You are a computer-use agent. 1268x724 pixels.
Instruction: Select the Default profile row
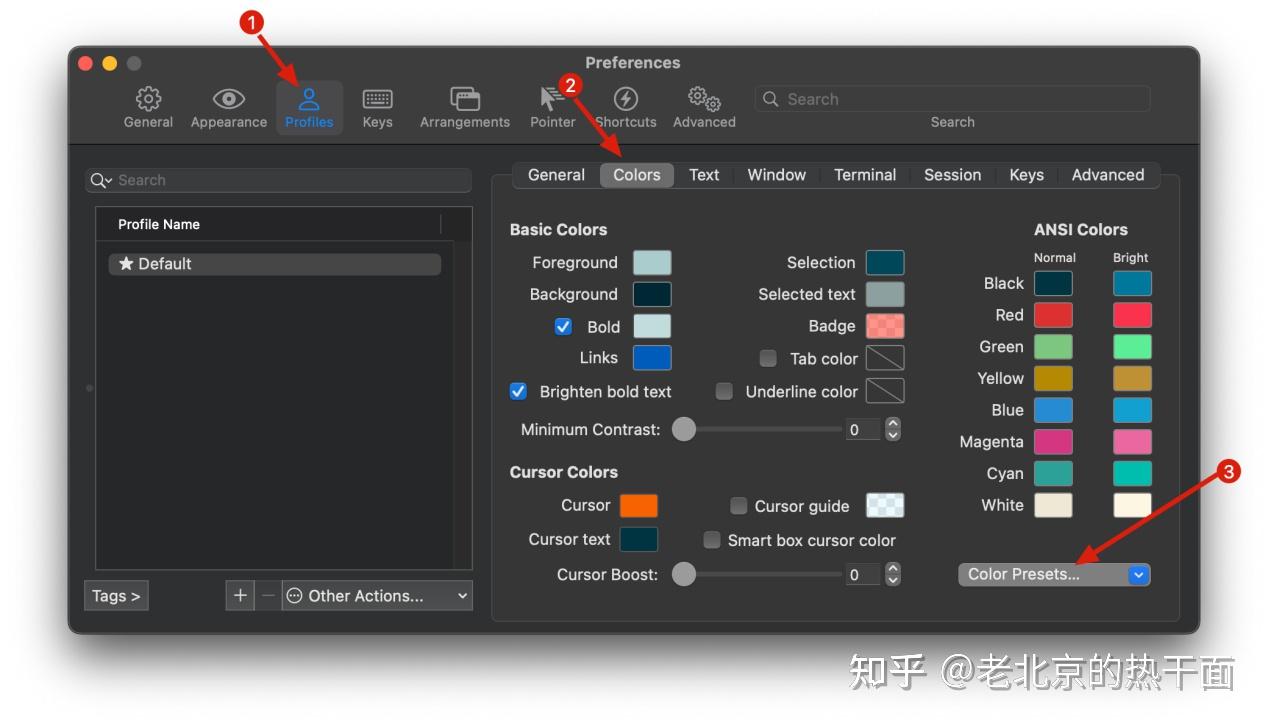(275, 263)
